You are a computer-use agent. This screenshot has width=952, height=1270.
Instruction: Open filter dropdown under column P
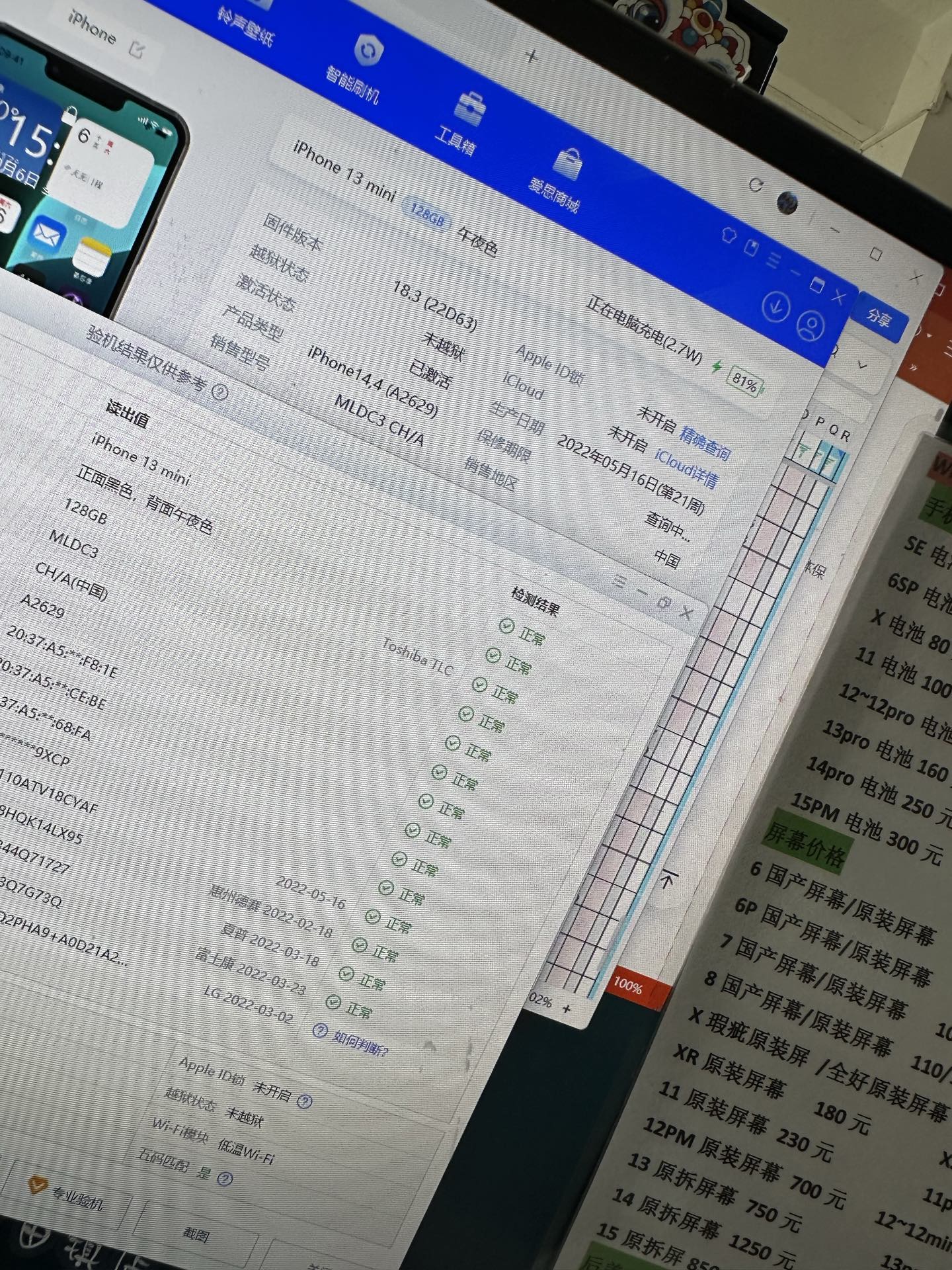(x=805, y=450)
